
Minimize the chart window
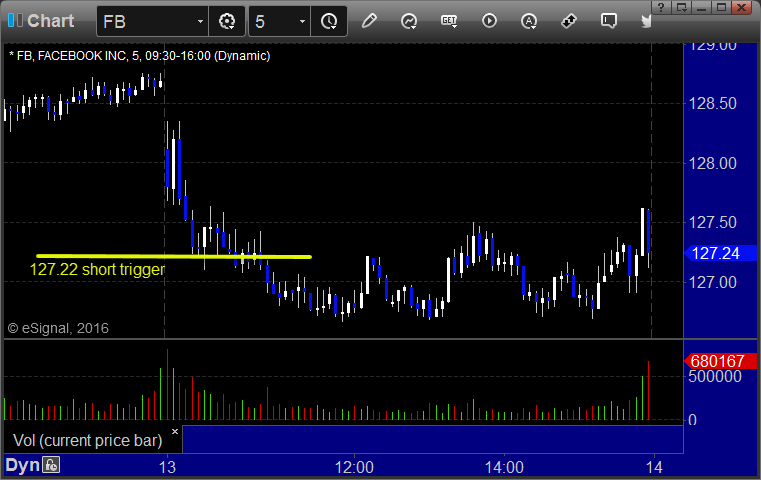click(x=702, y=7)
